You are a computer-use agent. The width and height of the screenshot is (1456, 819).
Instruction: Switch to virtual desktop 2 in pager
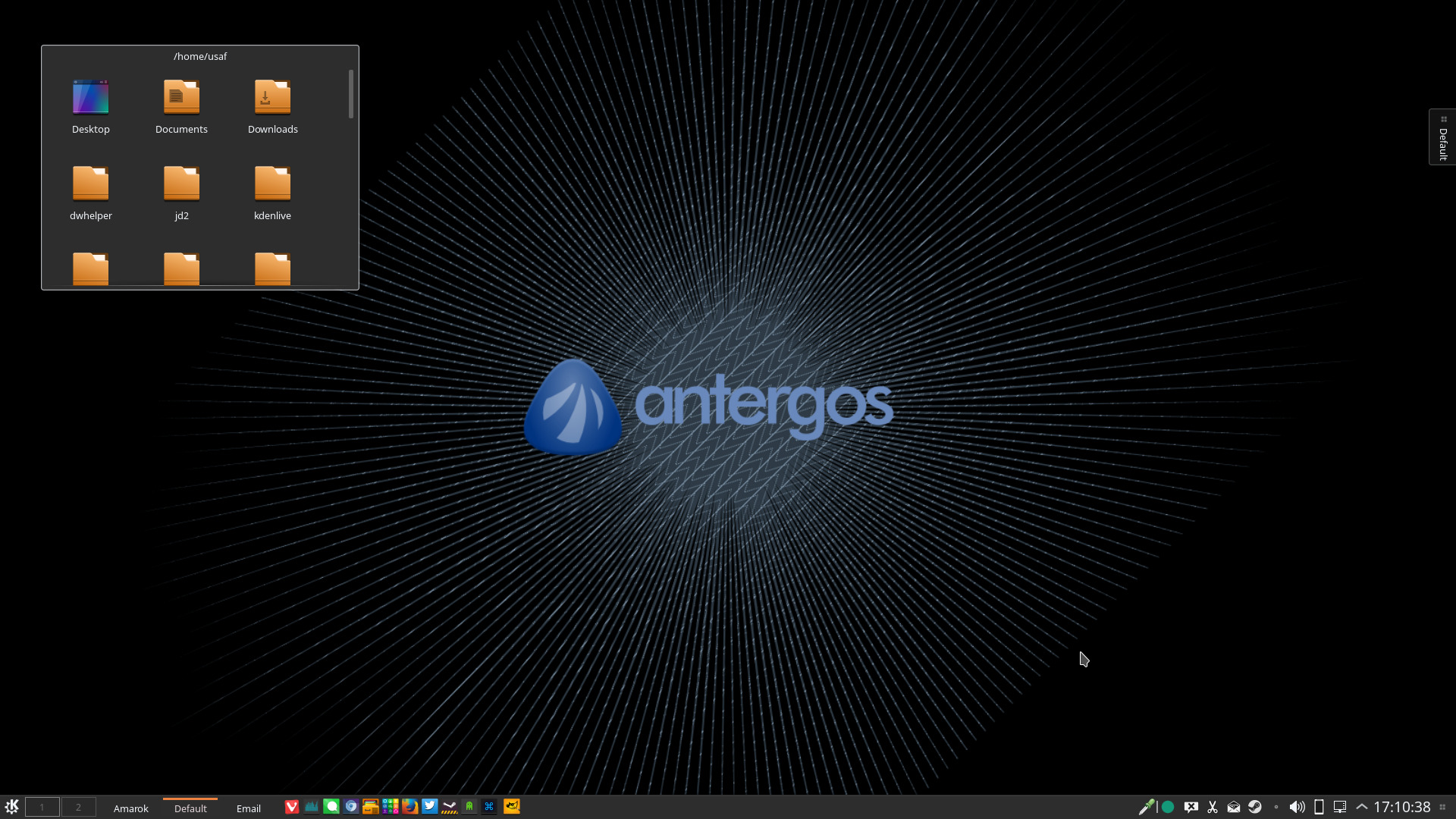click(78, 807)
